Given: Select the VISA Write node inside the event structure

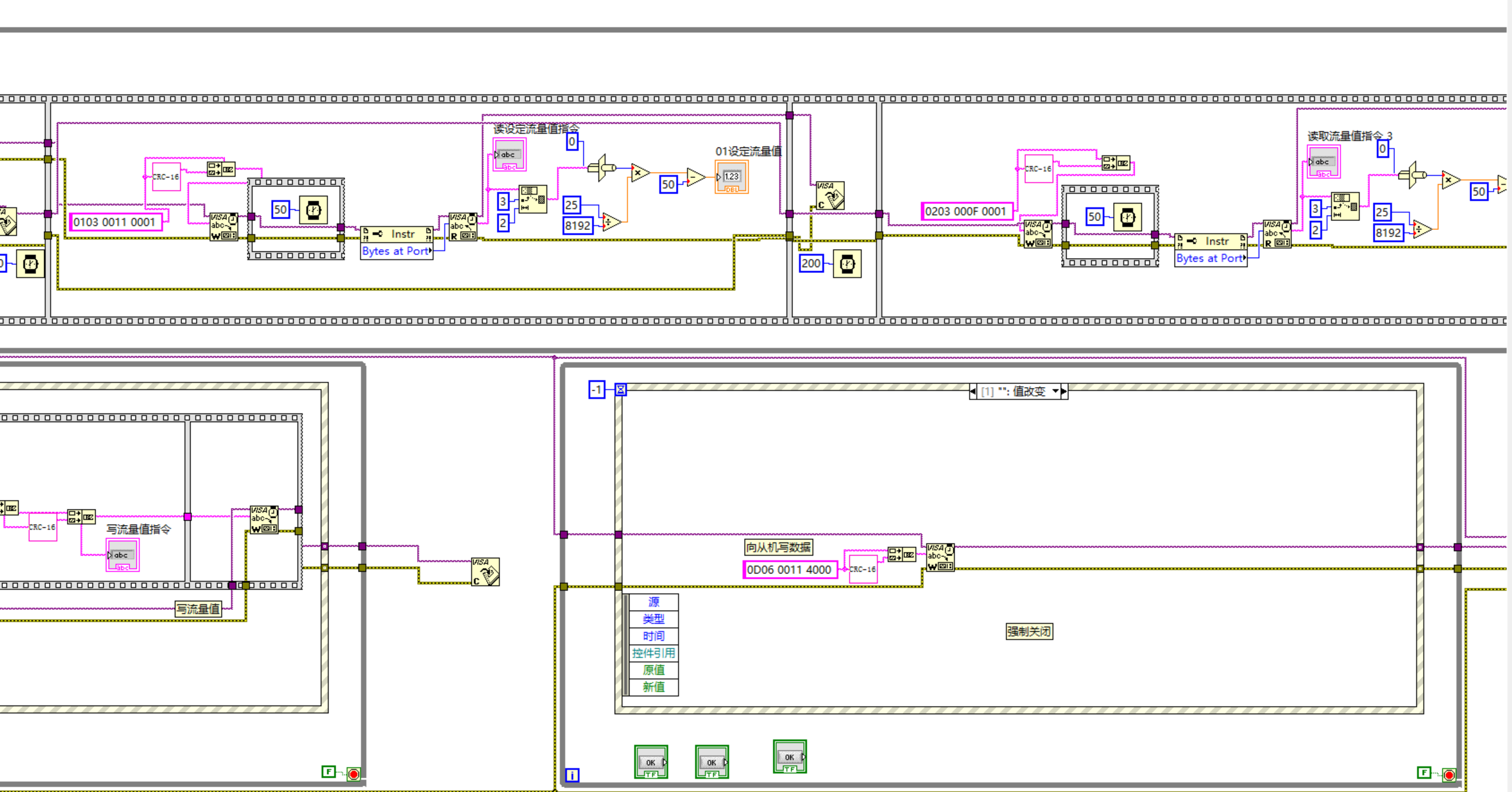Looking at the screenshot, I should click(940, 557).
